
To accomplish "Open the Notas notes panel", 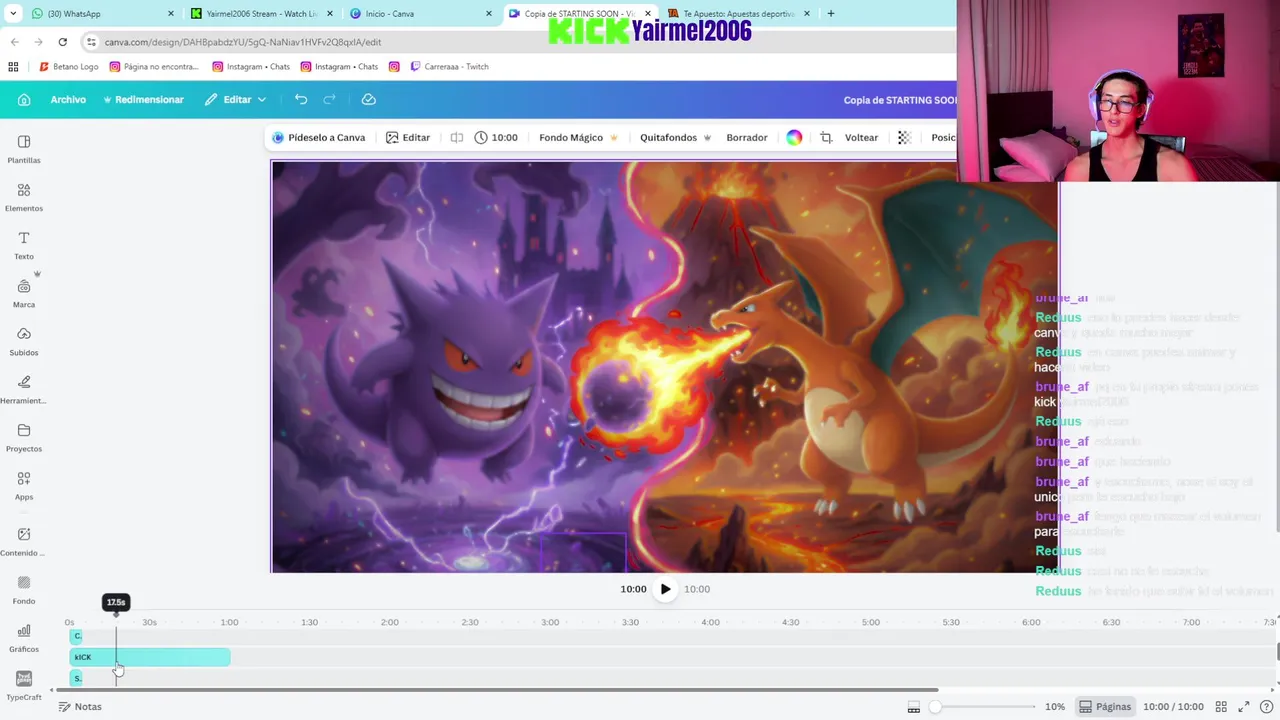I will (80, 707).
